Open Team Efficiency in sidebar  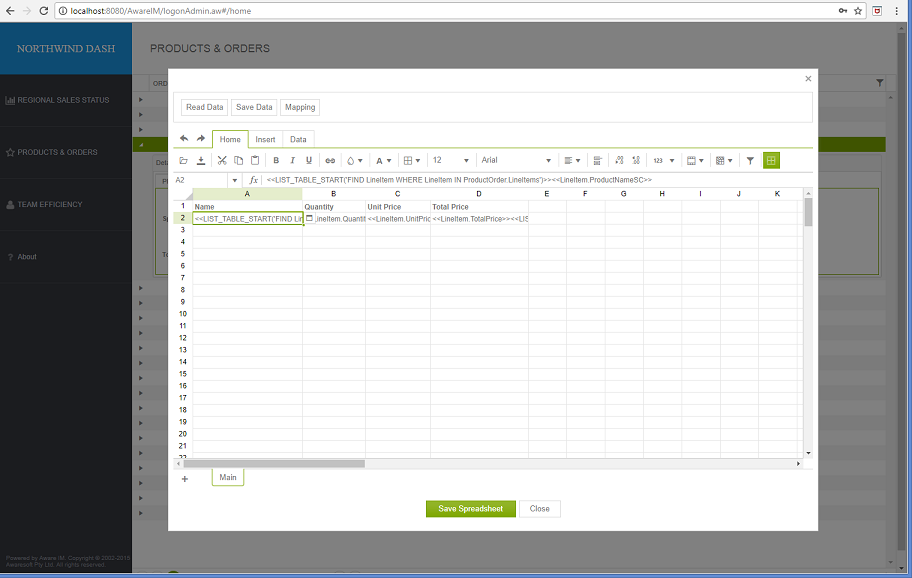pos(66,205)
